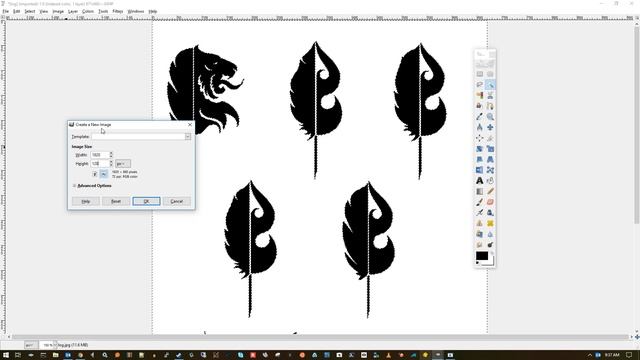640x360 pixels.
Task: Select the Ellipse Select tool
Action: pyautogui.click(x=490, y=74)
